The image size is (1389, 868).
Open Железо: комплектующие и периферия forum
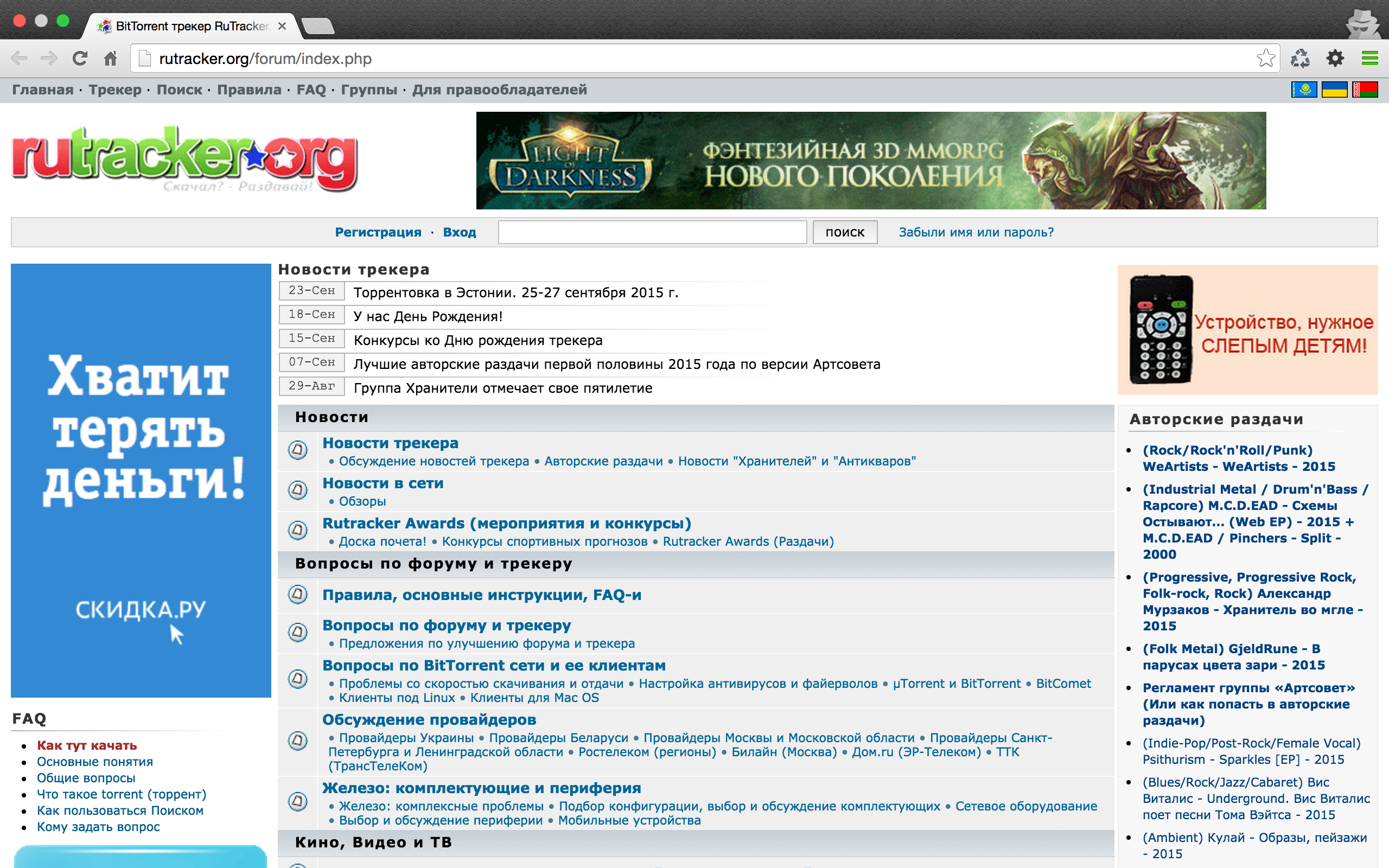coord(482,788)
